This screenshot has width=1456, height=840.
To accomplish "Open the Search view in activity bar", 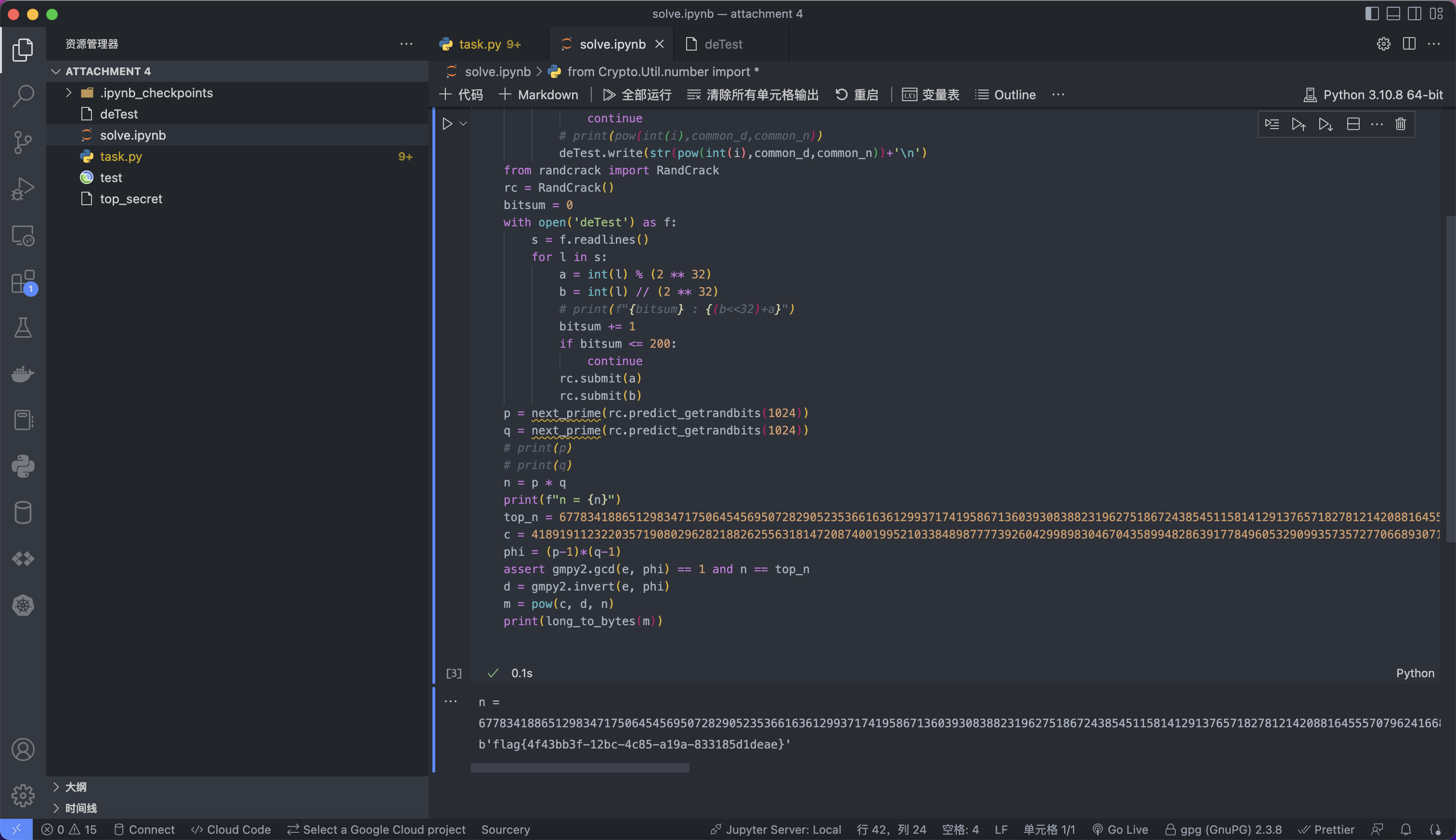I will 23,96.
